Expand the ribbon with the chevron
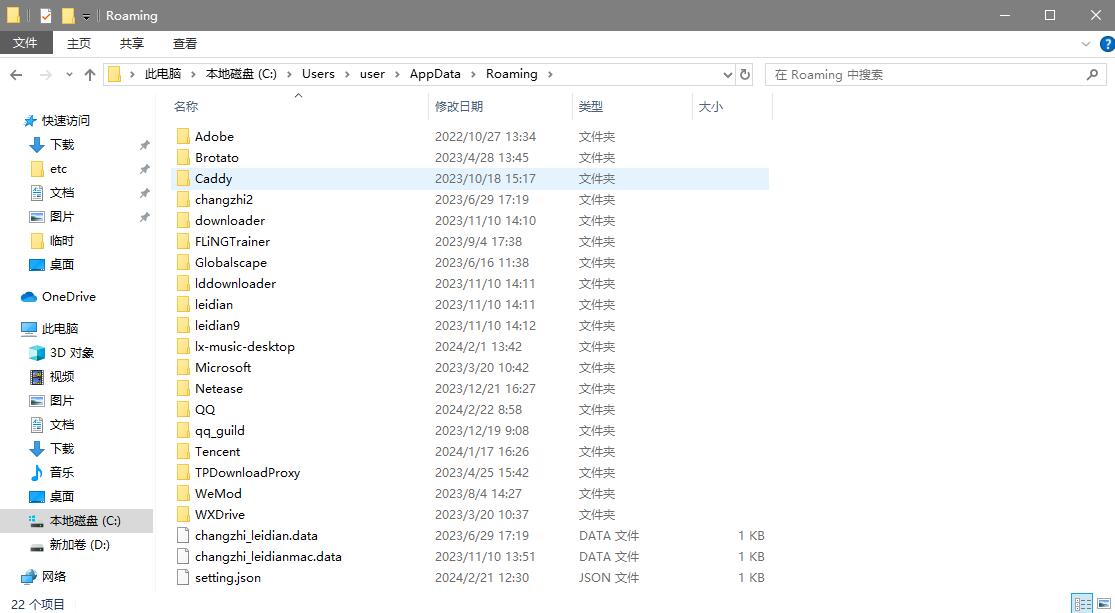Viewport: 1115px width, 613px height. [1086, 44]
